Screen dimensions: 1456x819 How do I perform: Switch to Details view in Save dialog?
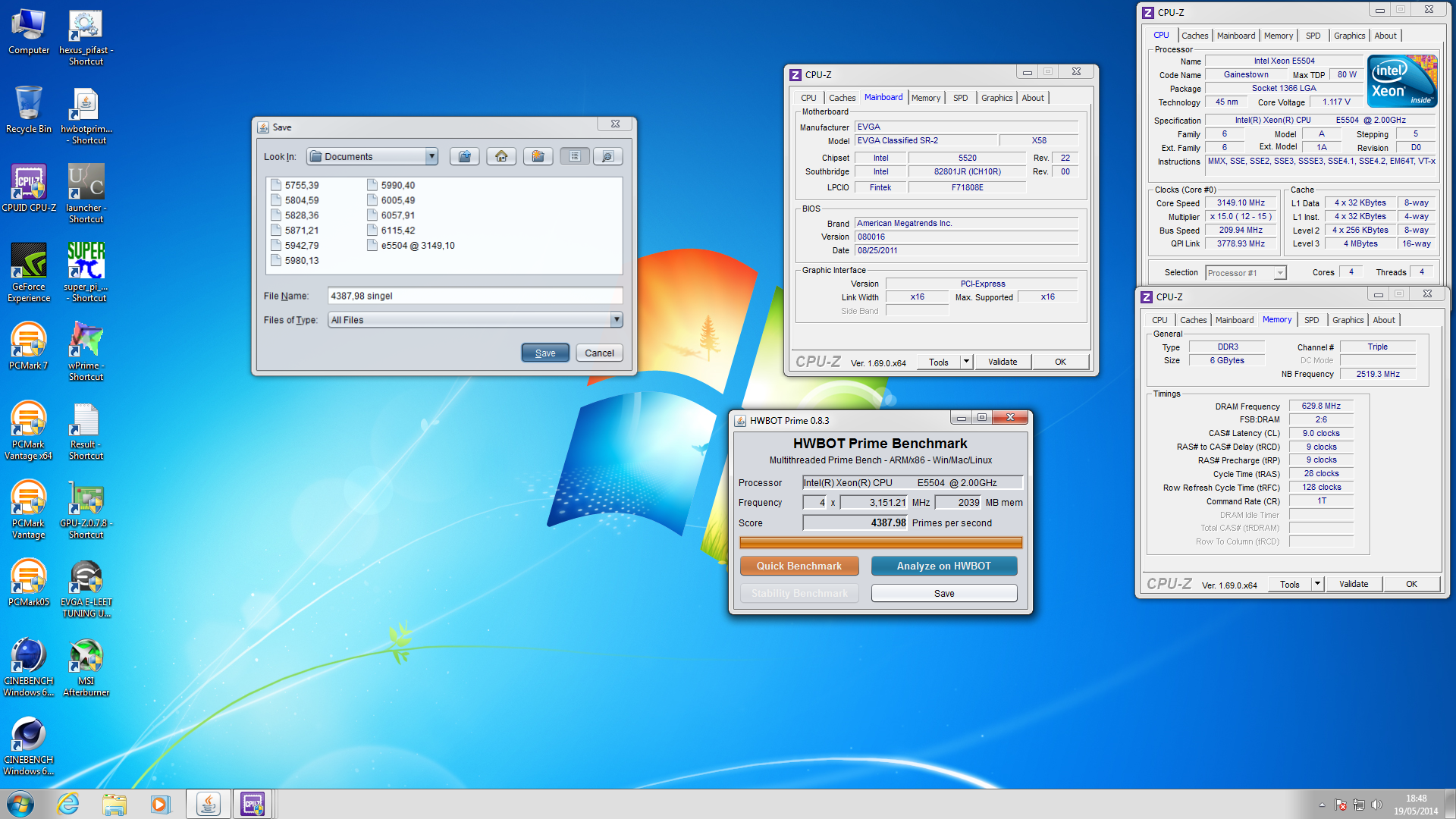click(x=607, y=156)
